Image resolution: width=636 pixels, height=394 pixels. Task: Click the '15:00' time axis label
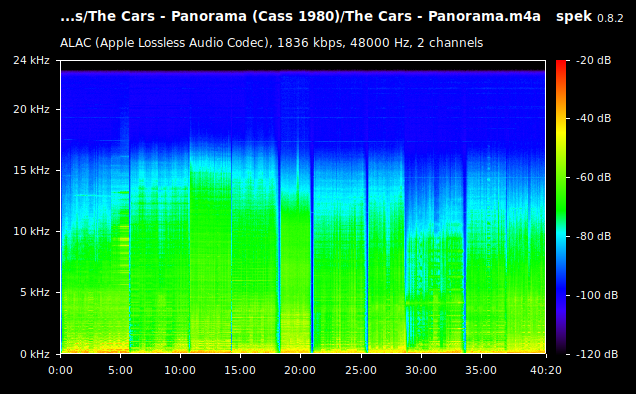click(241, 370)
